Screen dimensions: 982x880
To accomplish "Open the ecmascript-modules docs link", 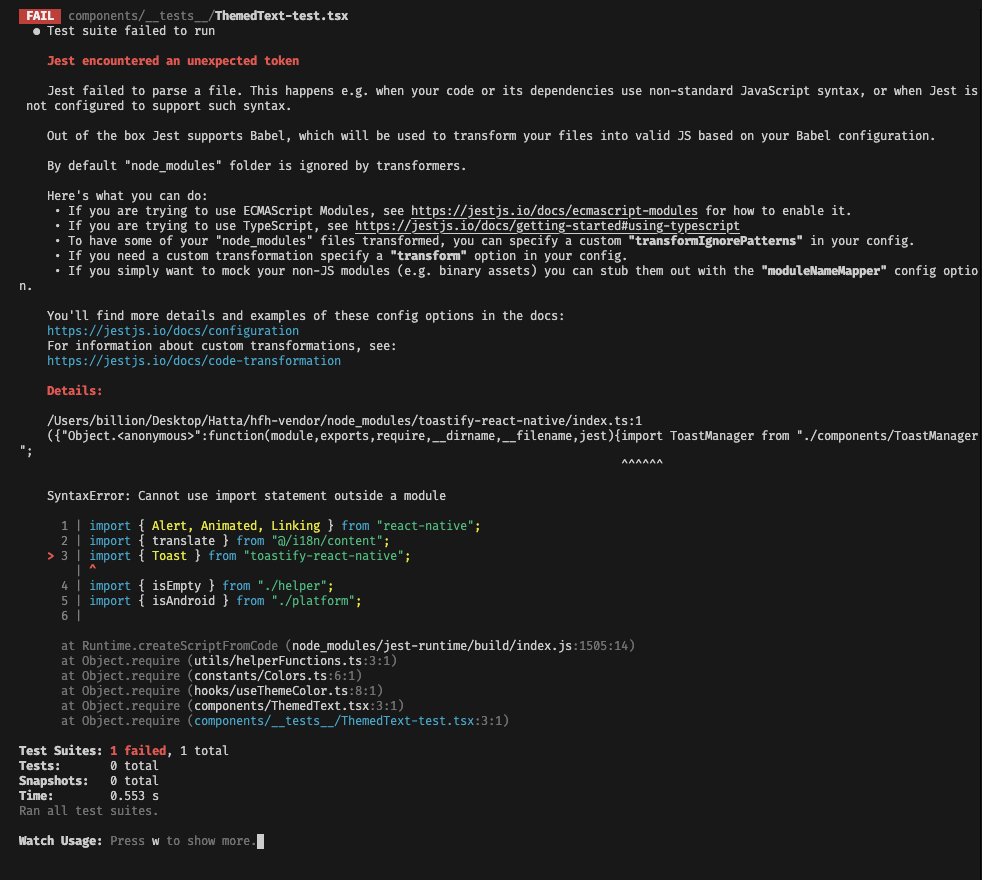I will pos(554,210).
